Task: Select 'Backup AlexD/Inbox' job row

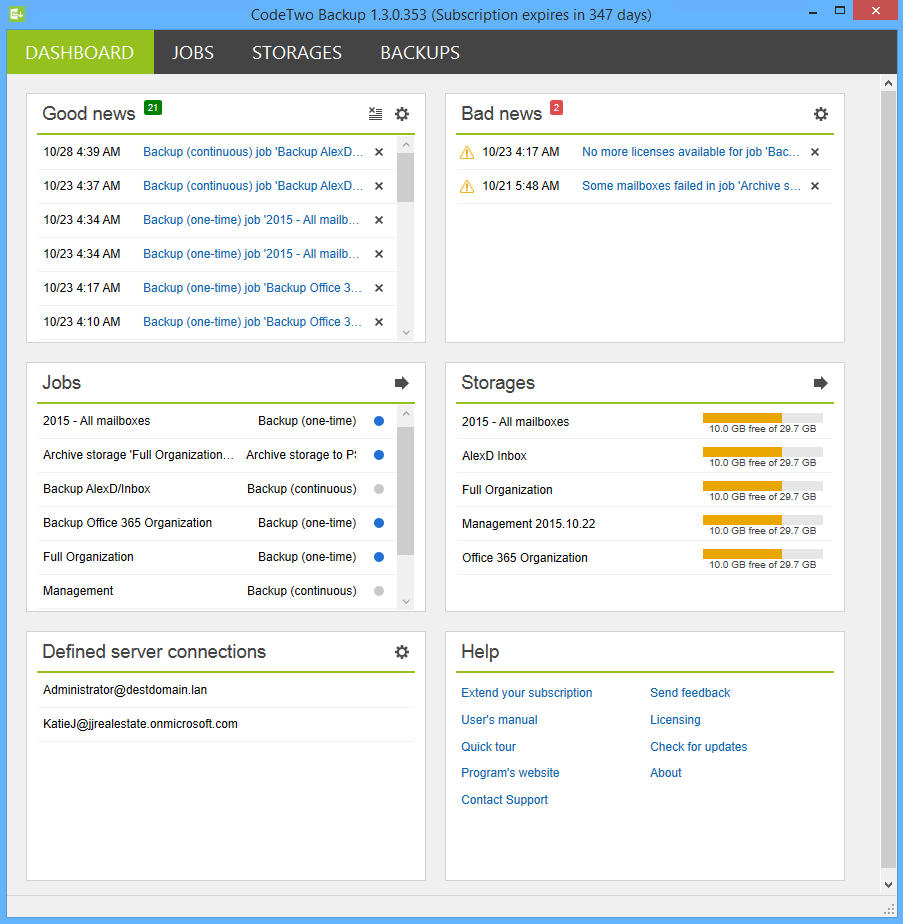Action: [217, 489]
